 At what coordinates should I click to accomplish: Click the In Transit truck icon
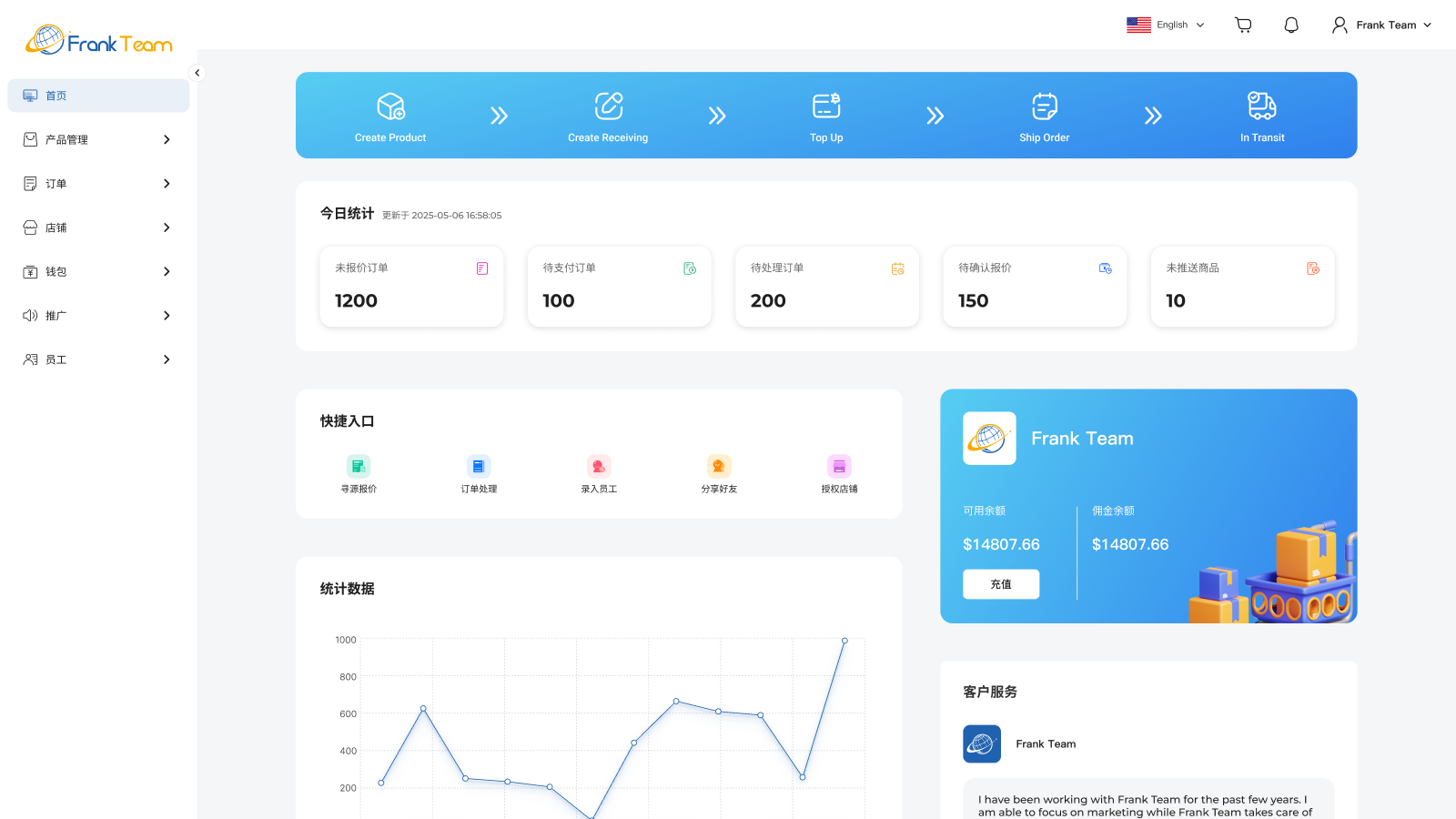coord(1261,105)
